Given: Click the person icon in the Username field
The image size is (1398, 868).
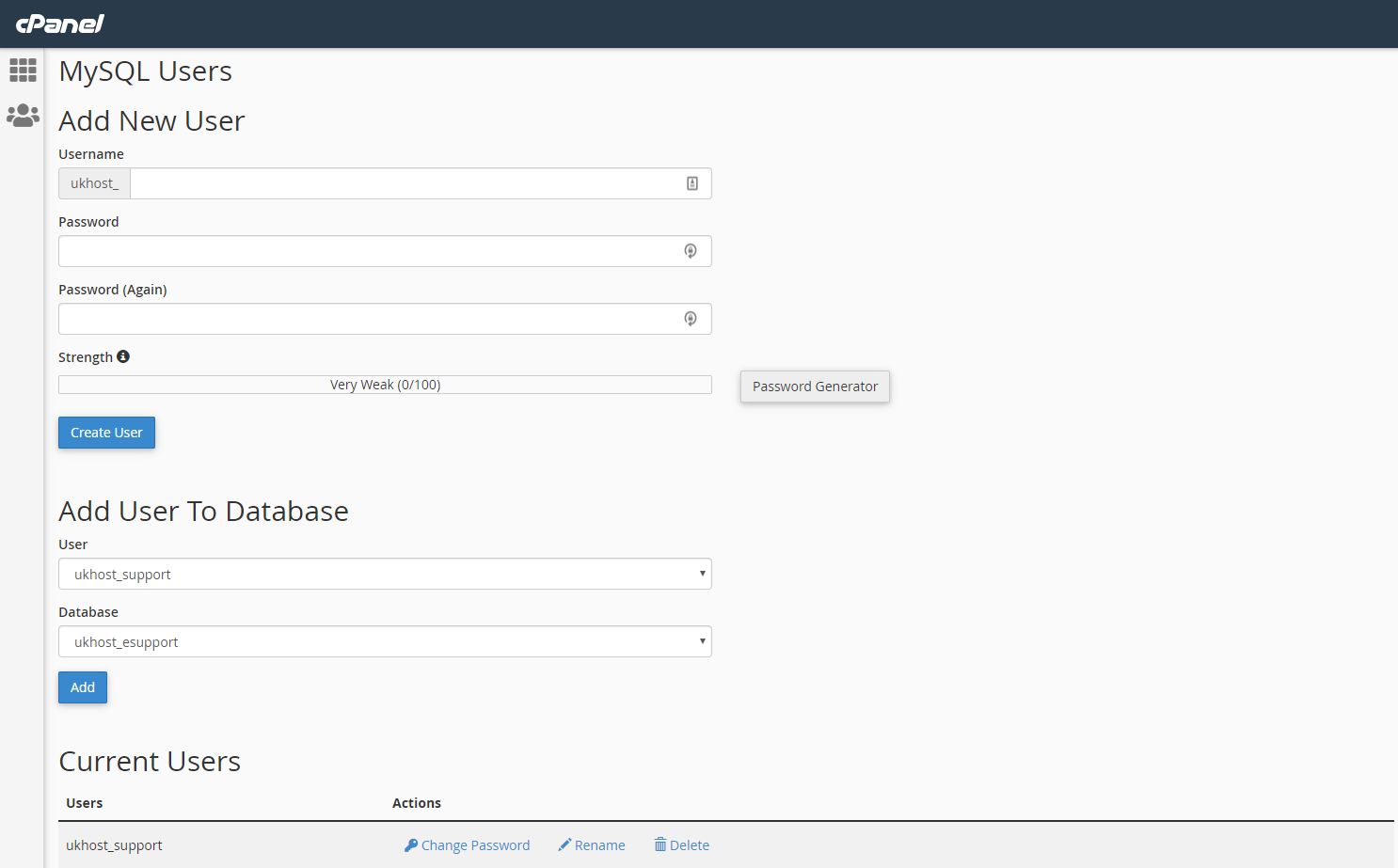Looking at the screenshot, I should (692, 183).
